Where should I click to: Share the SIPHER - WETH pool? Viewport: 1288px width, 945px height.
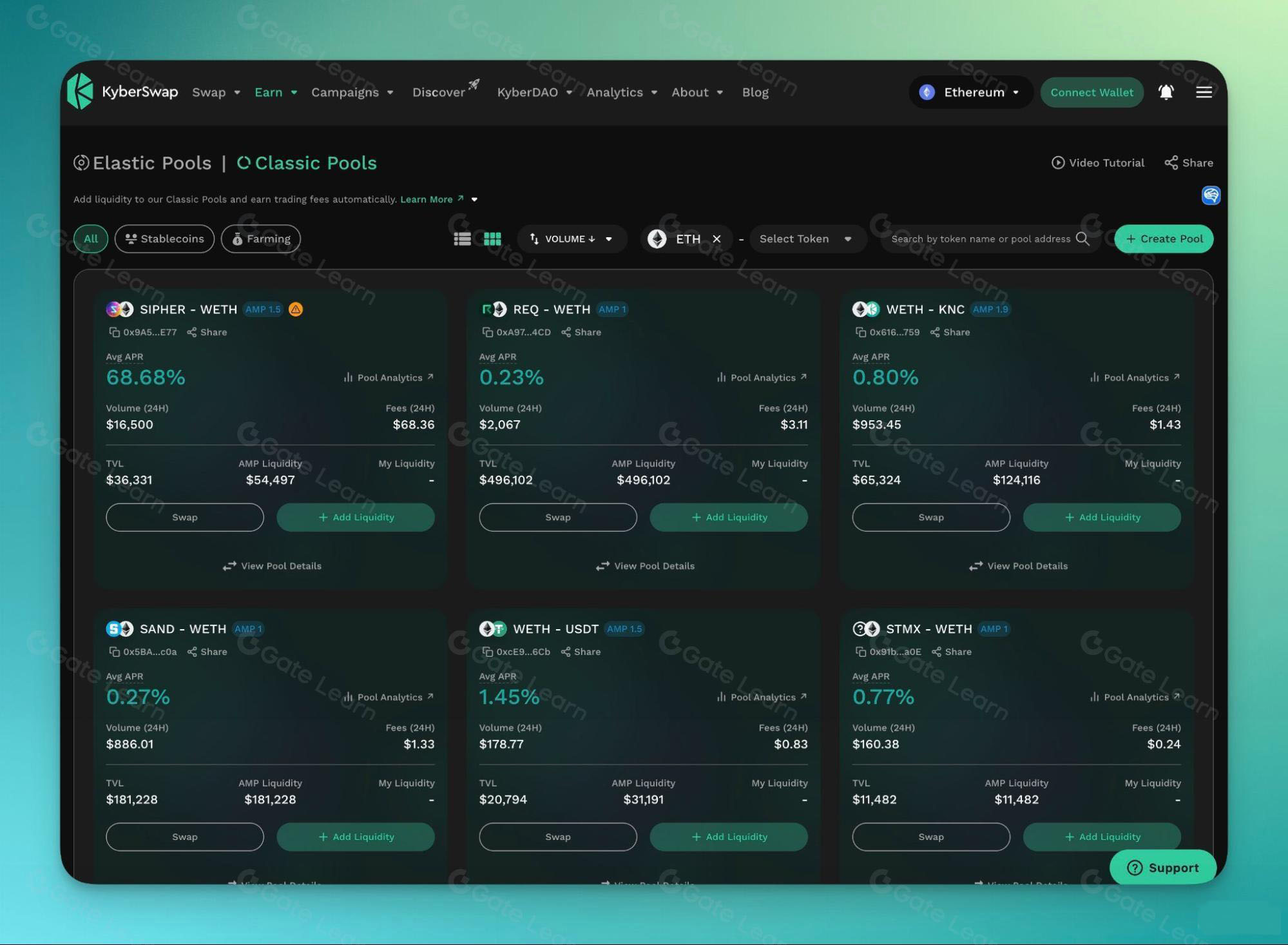(x=207, y=332)
